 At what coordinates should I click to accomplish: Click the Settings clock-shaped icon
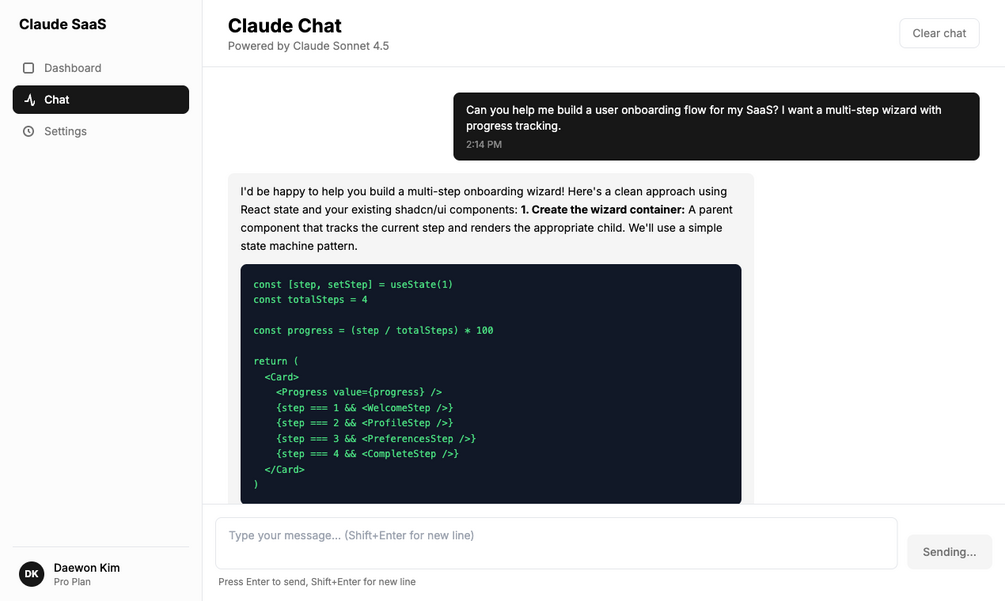click(28, 131)
